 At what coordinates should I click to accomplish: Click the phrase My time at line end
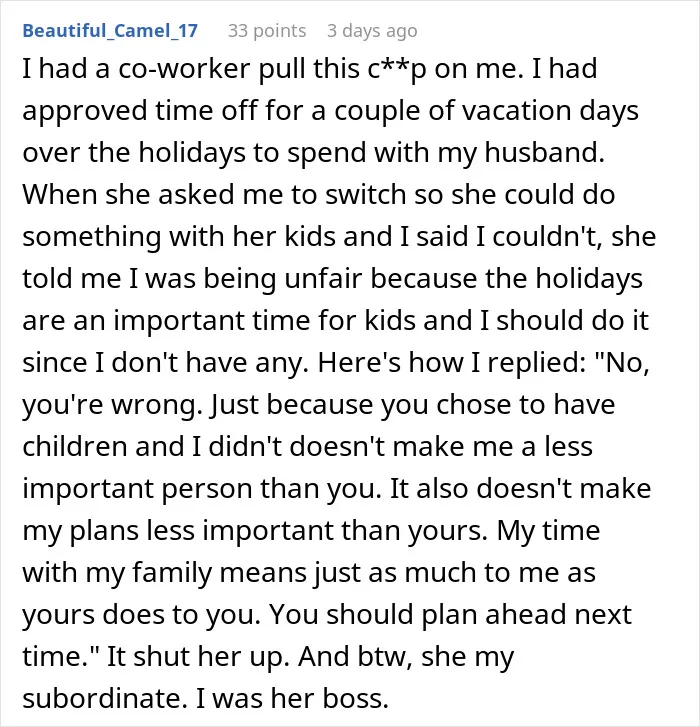tap(548, 531)
